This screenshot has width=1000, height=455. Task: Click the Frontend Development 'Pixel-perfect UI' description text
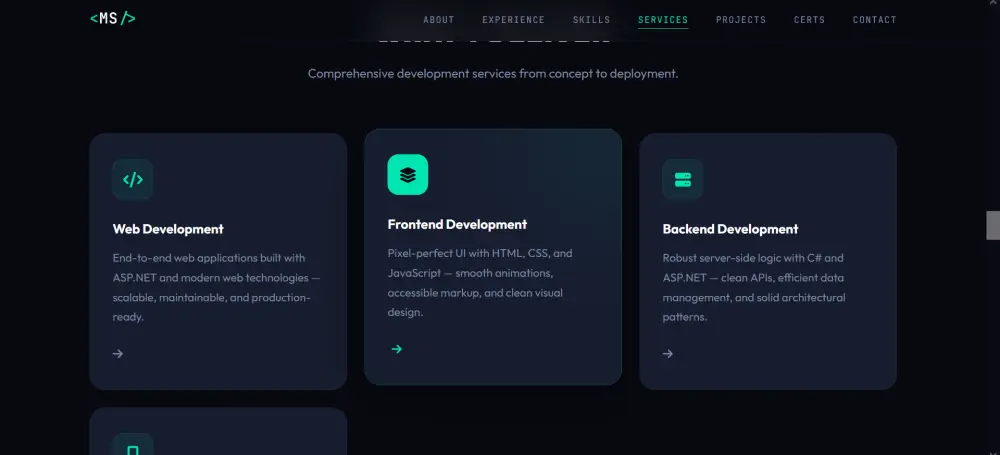pyautogui.click(x=480, y=283)
